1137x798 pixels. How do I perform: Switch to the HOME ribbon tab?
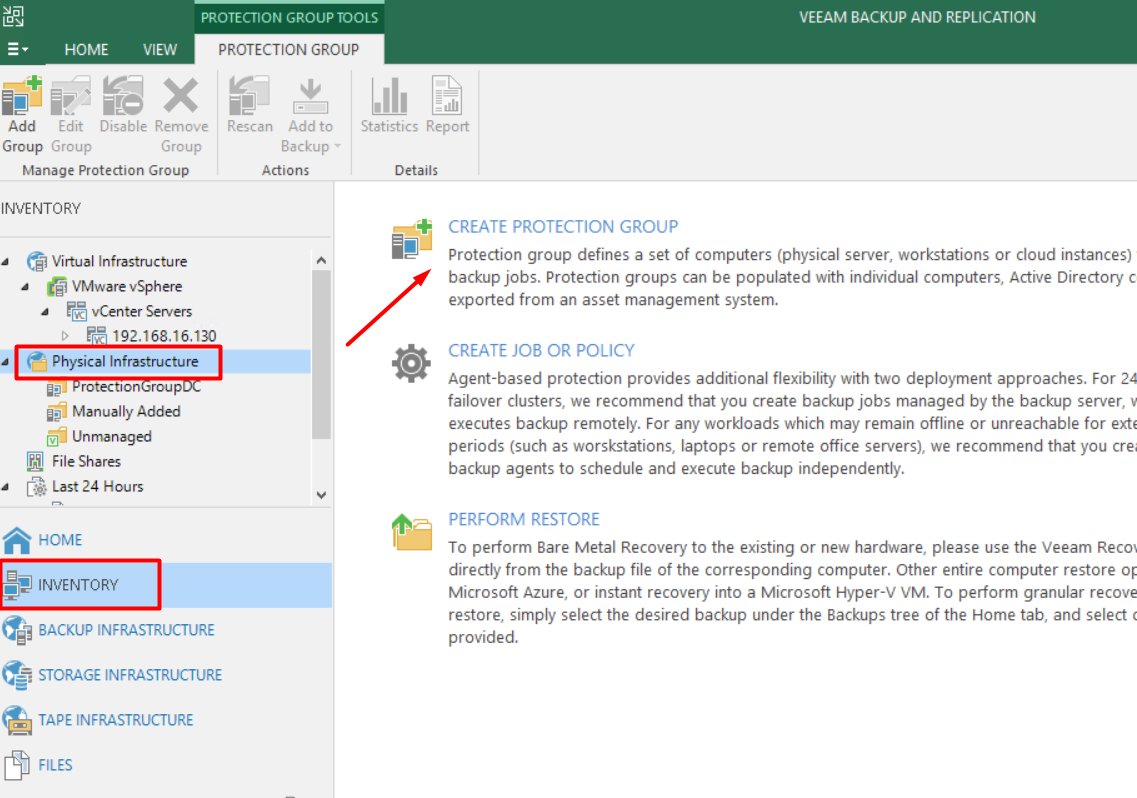tap(87, 49)
